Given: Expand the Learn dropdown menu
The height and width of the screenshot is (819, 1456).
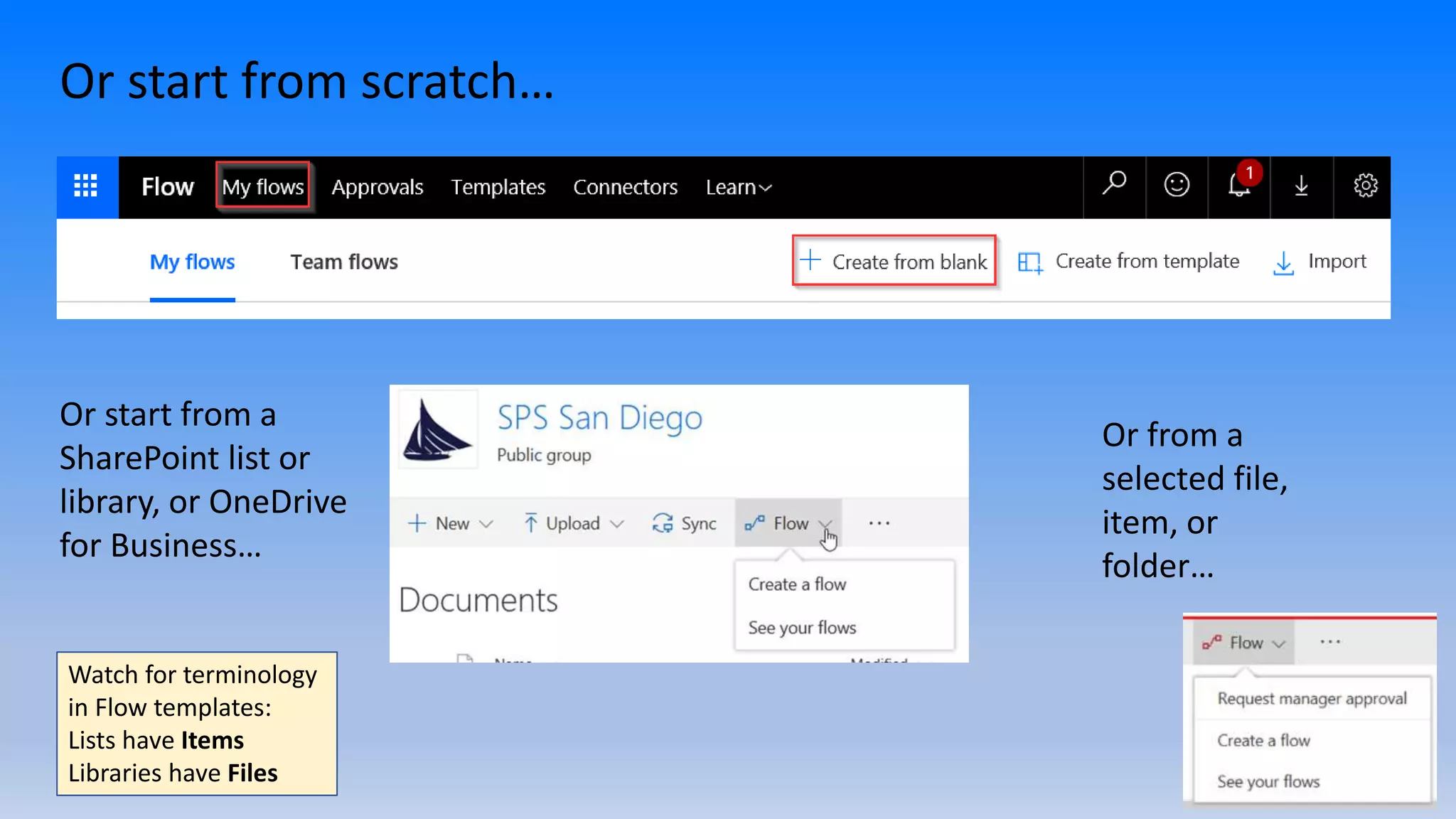Looking at the screenshot, I should click(x=739, y=187).
